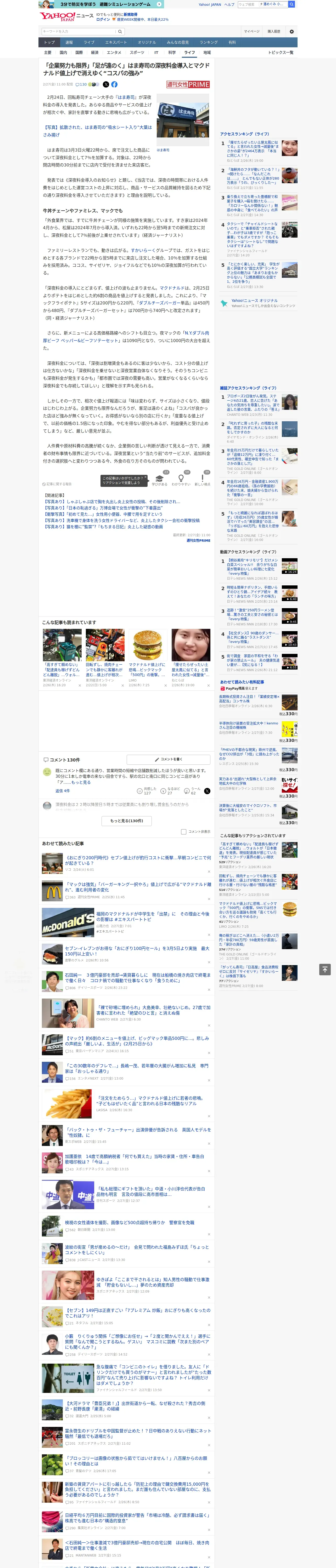Image resolution: width=336 pixels, height=1568 pixels.
Task: Click the header search magnifier button
Action: (292, 4)
